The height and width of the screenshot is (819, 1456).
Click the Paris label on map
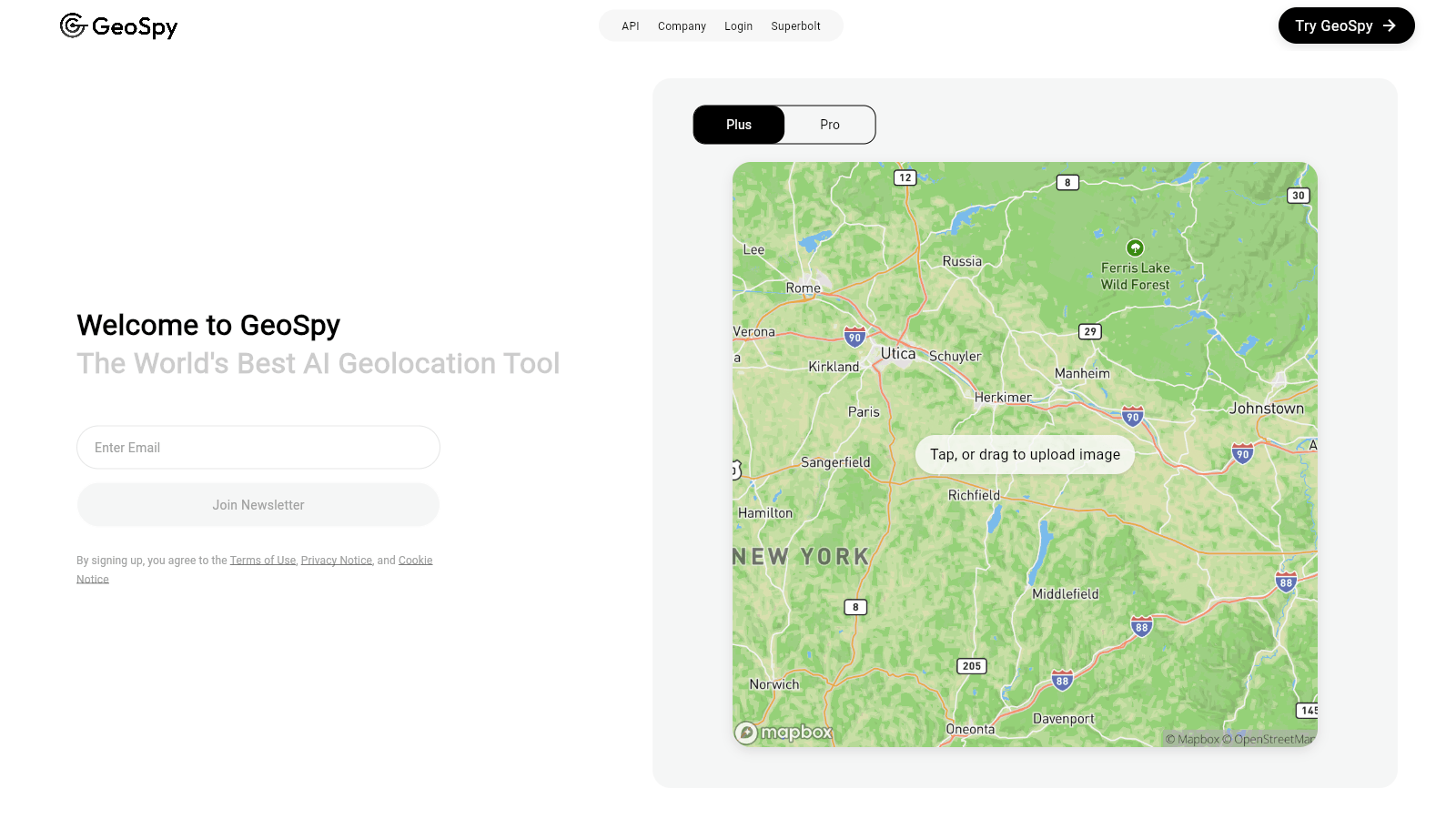point(864,412)
